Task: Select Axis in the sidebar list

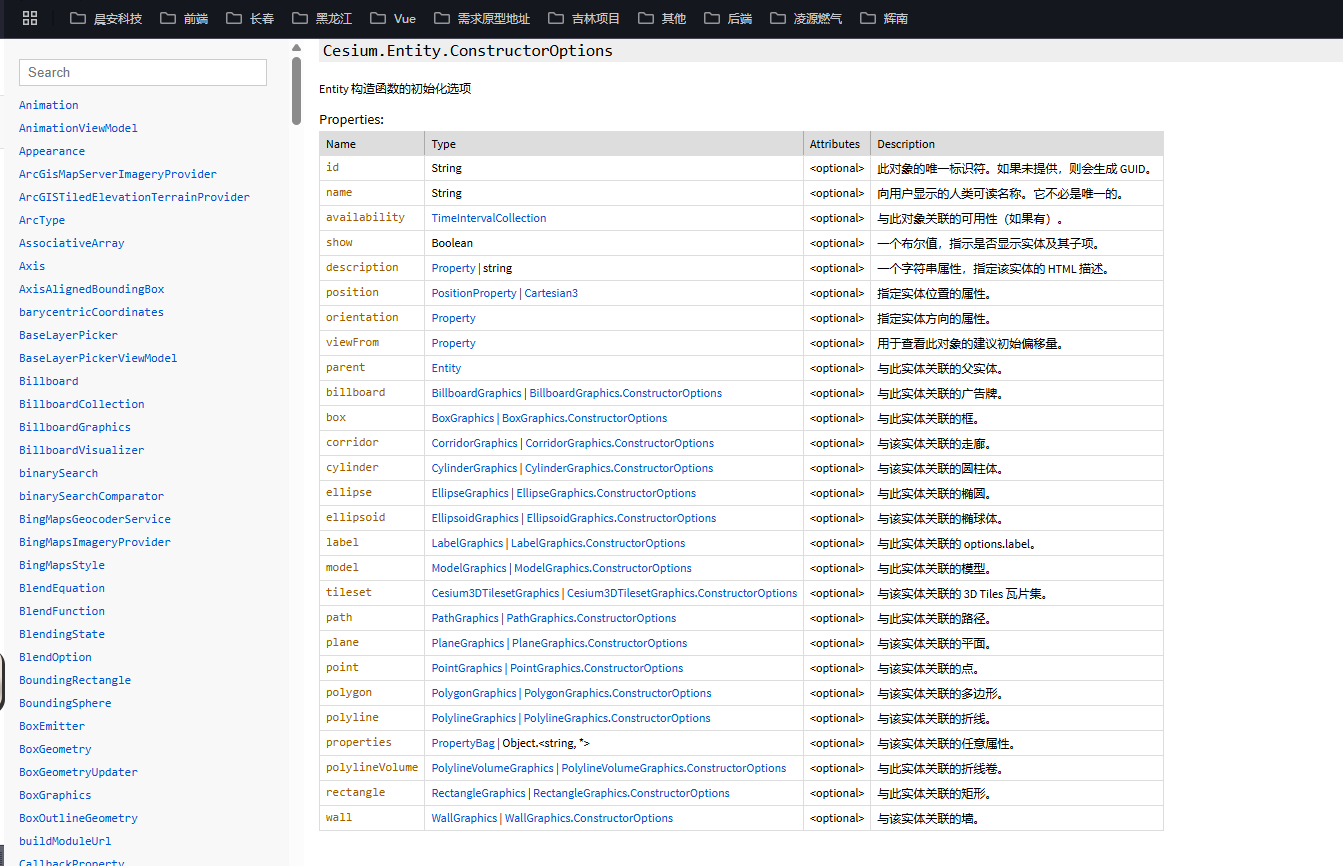Action: click(x=32, y=266)
